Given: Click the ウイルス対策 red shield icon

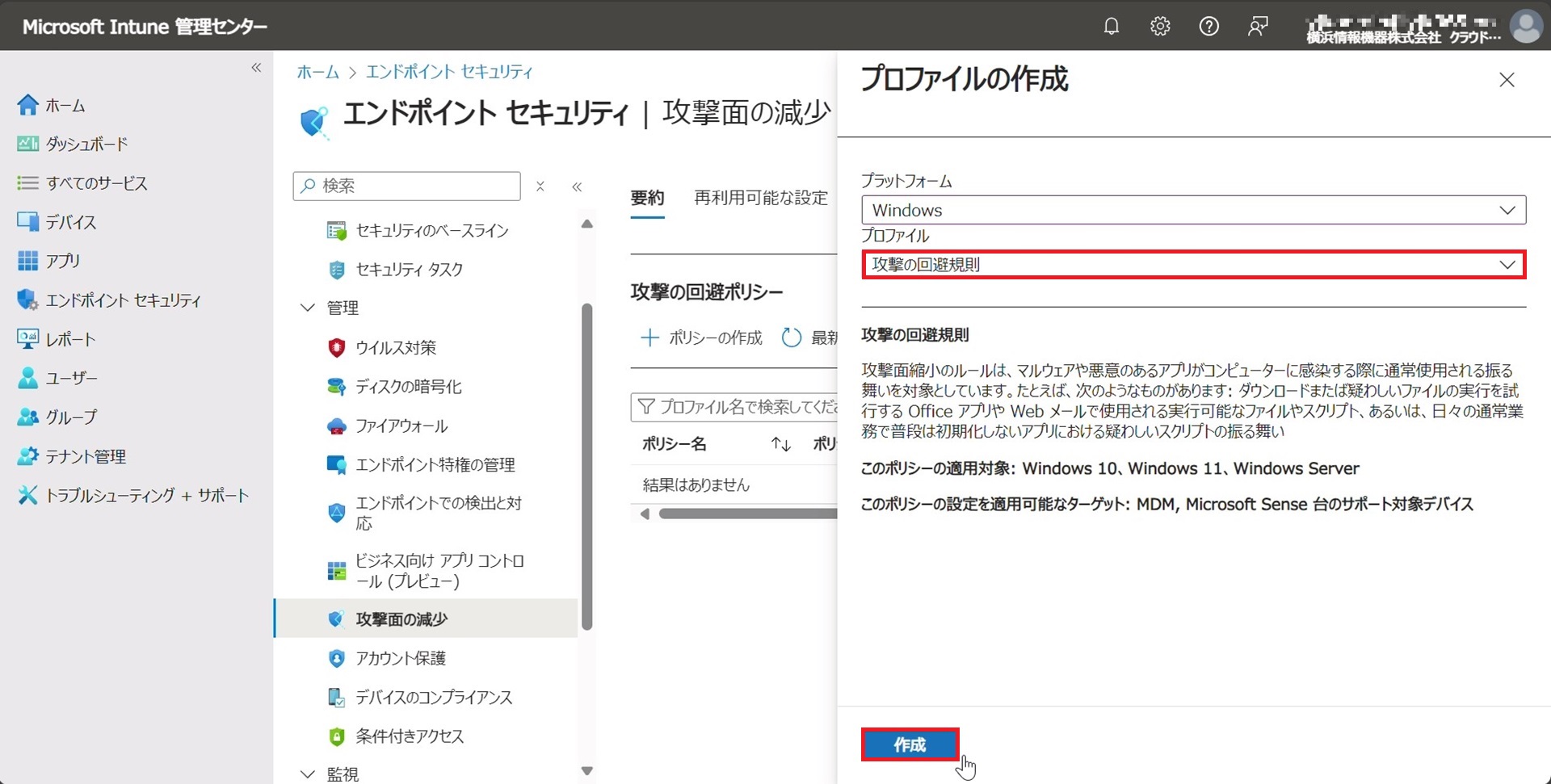Looking at the screenshot, I should [336, 347].
